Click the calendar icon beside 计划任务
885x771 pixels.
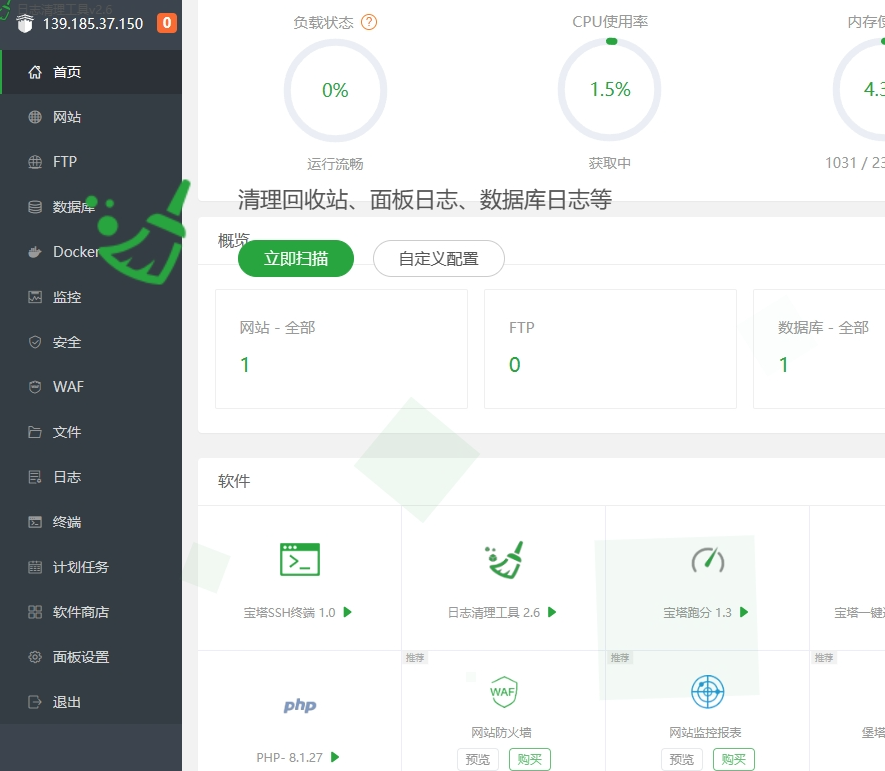tap(35, 567)
